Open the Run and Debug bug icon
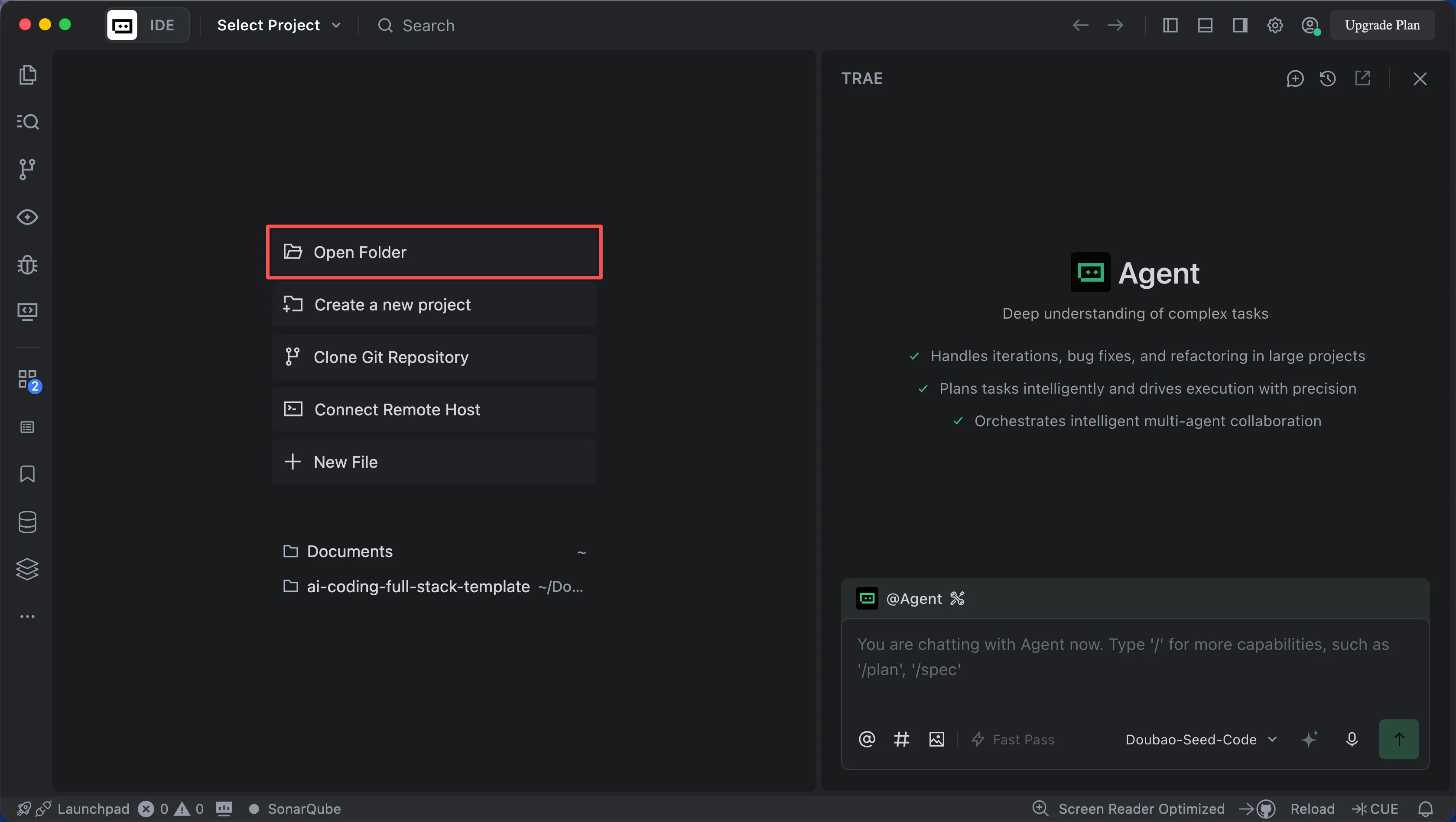Screen dimensions: 1456x822 [27, 264]
